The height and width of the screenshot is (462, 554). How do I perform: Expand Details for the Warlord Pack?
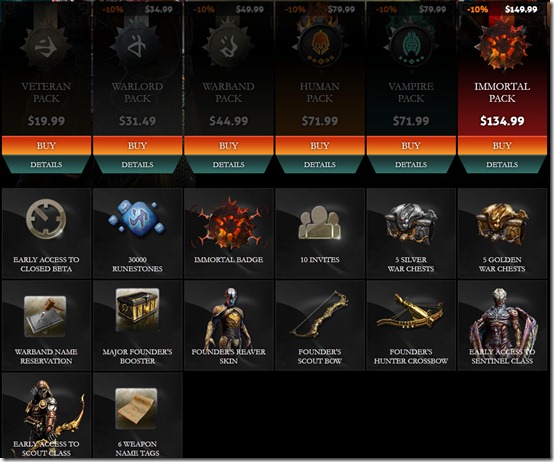click(137, 165)
